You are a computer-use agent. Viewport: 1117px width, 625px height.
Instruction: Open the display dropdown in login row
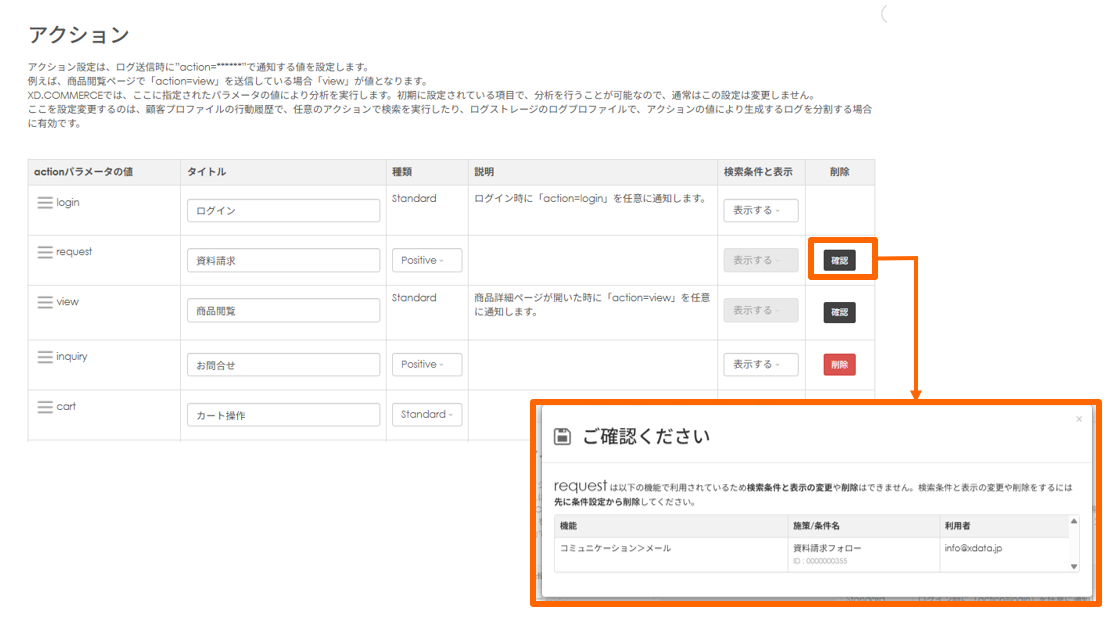(x=760, y=211)
